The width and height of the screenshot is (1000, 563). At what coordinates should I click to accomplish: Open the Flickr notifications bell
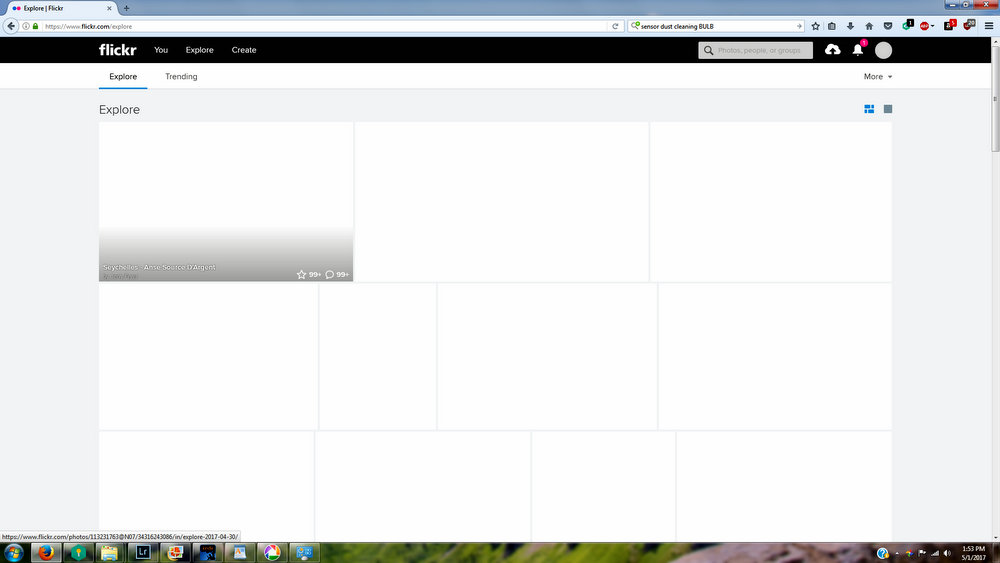click(857, 50)
